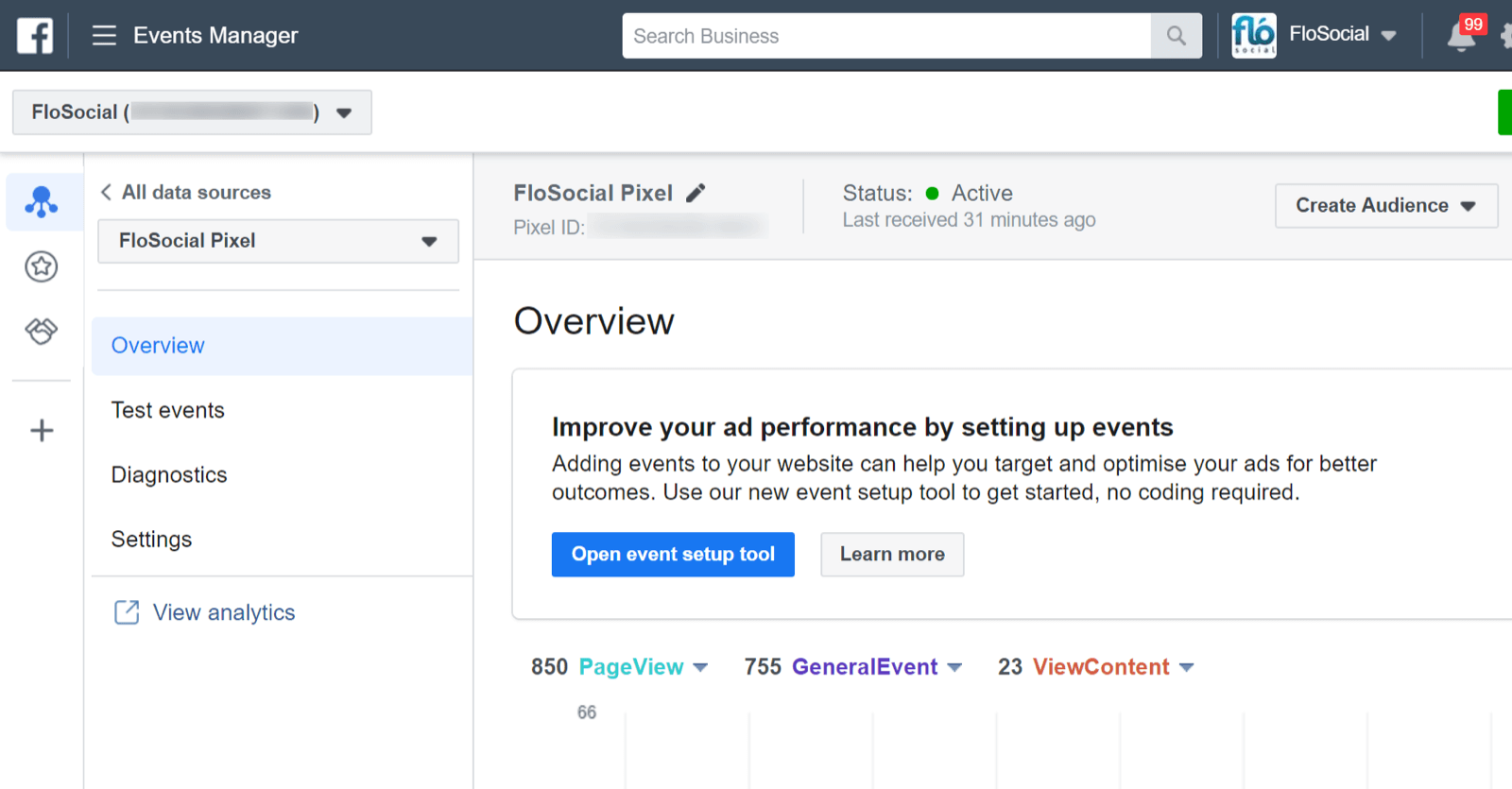Open the GeneralEvent dropdown arrow
Screen dimensions: 1512x789
pyautogui.click(x=954, y=667)
